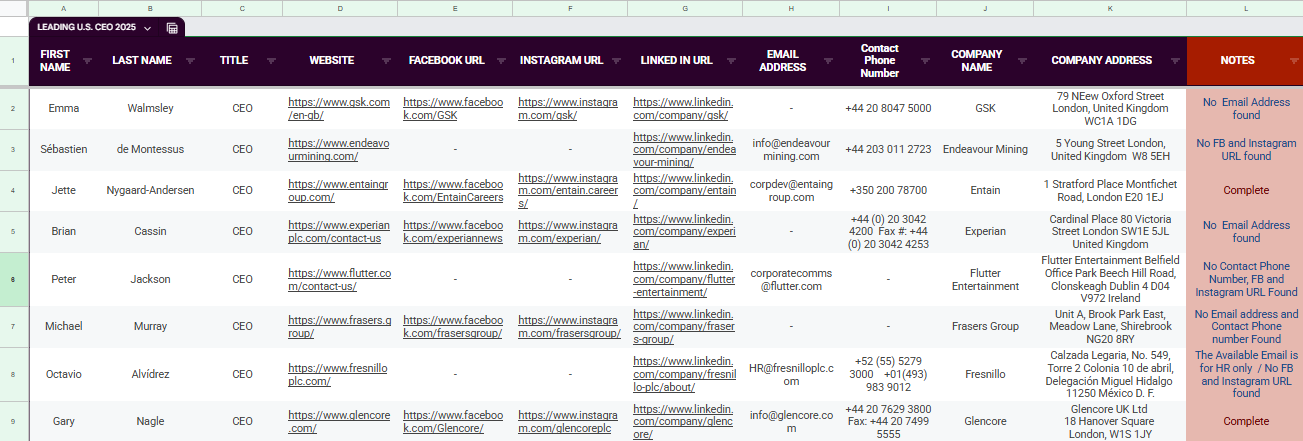Select column A header
The height and width of the screenshot is (441, 1303).
(x=63, y=8)
